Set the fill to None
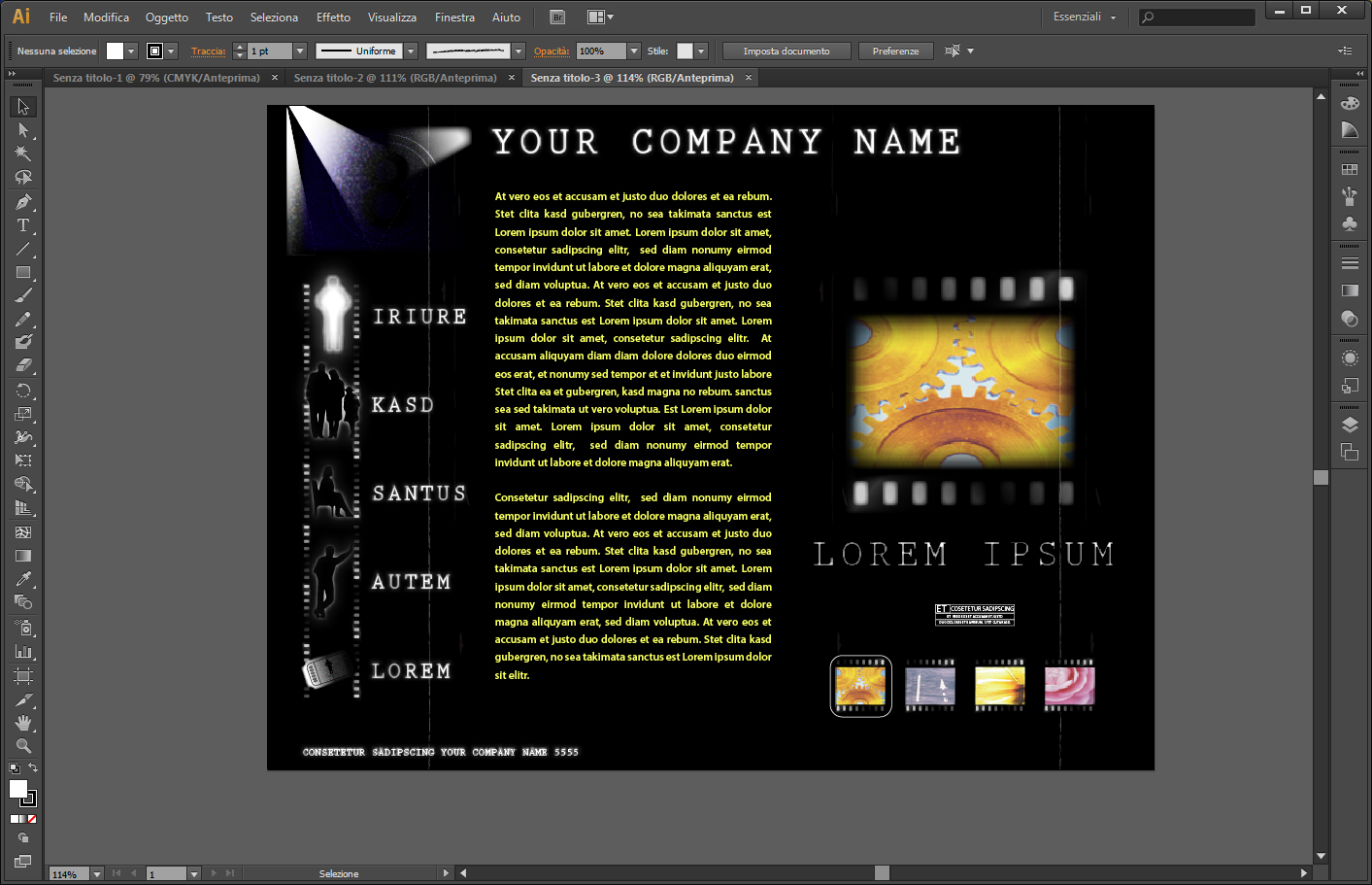The width and height of the screenshot is (1372, 885). [x=32, y=819]
